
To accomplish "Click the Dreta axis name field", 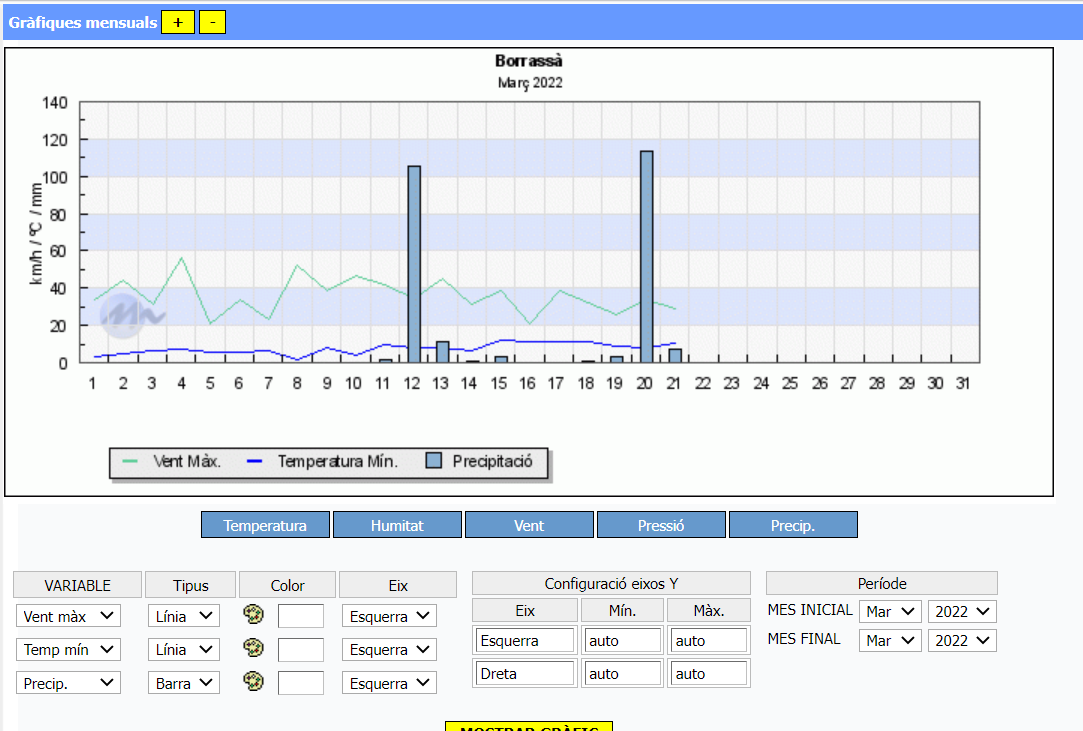I will tap(525, 674).
